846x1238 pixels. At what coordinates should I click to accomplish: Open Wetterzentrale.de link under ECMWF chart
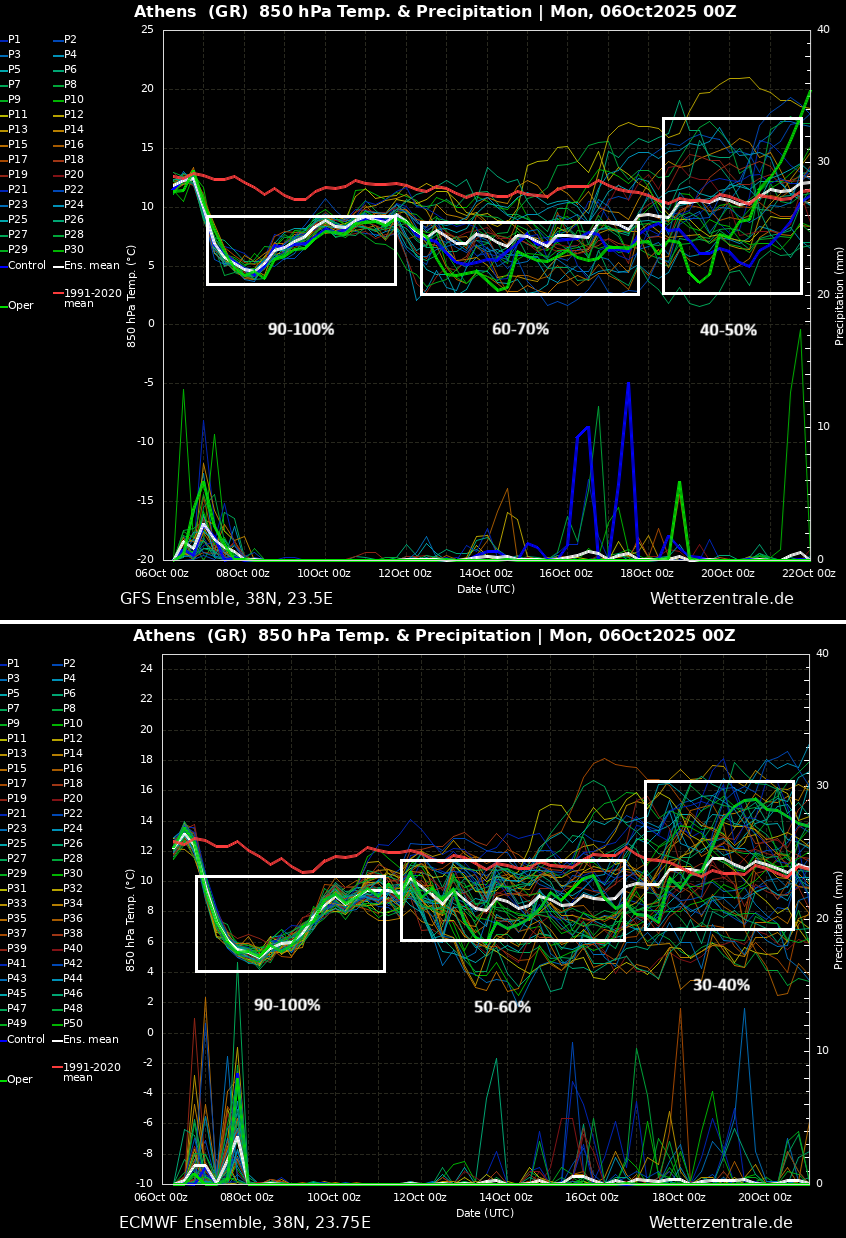pos(720,1223)
